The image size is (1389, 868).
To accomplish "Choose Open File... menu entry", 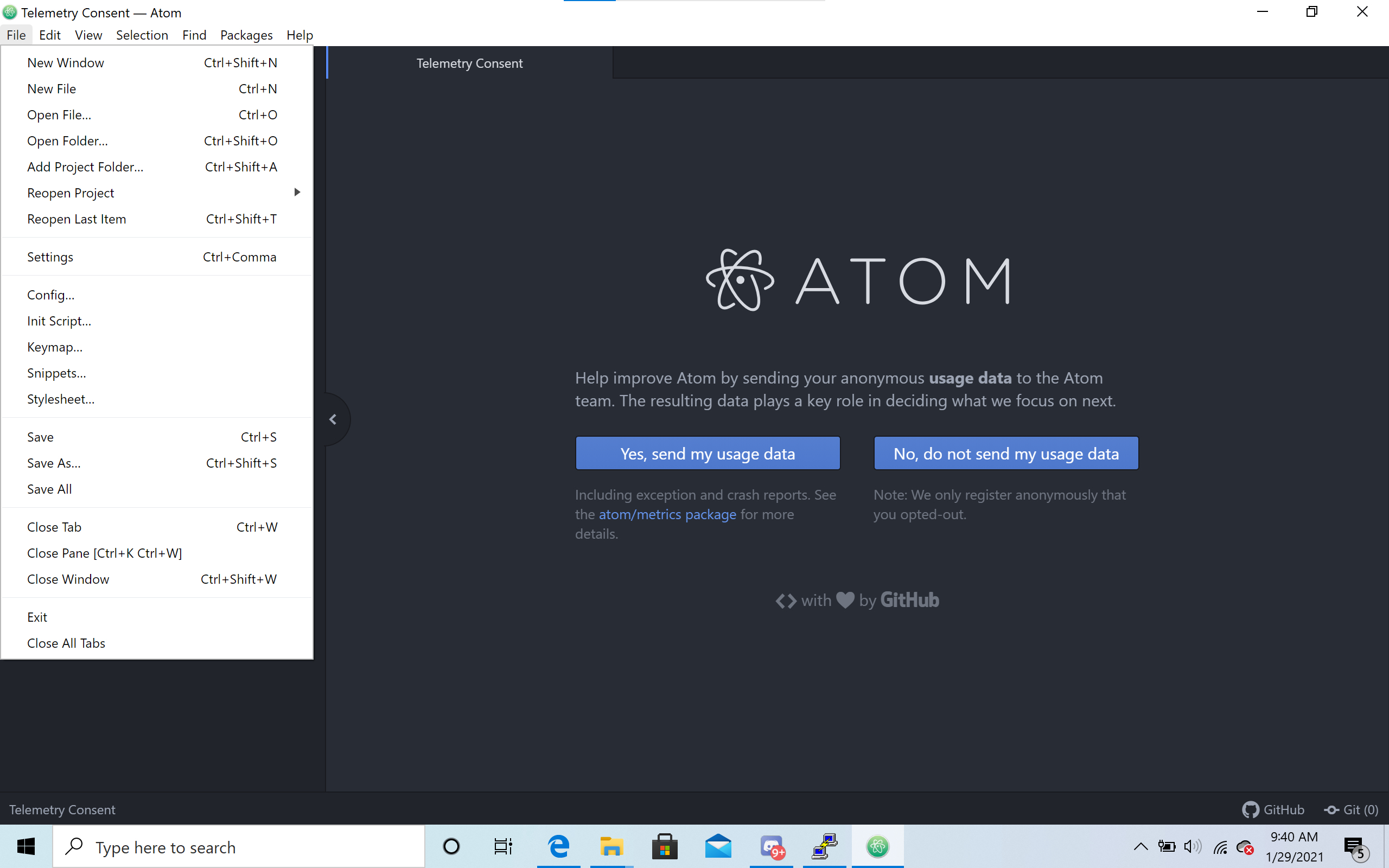I will [x=157, y=115].
